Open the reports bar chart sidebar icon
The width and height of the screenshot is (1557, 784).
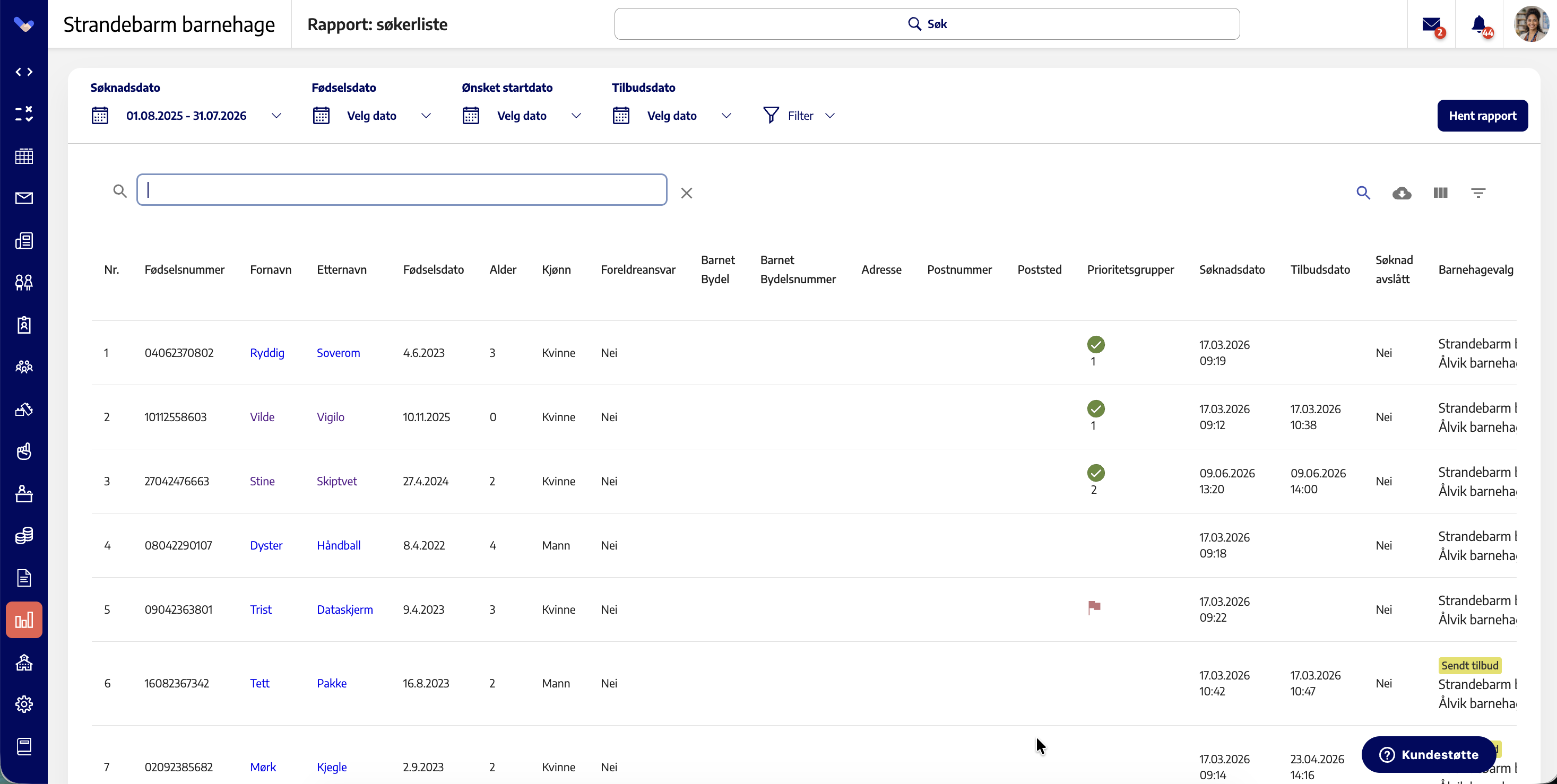tap(24, 620)
